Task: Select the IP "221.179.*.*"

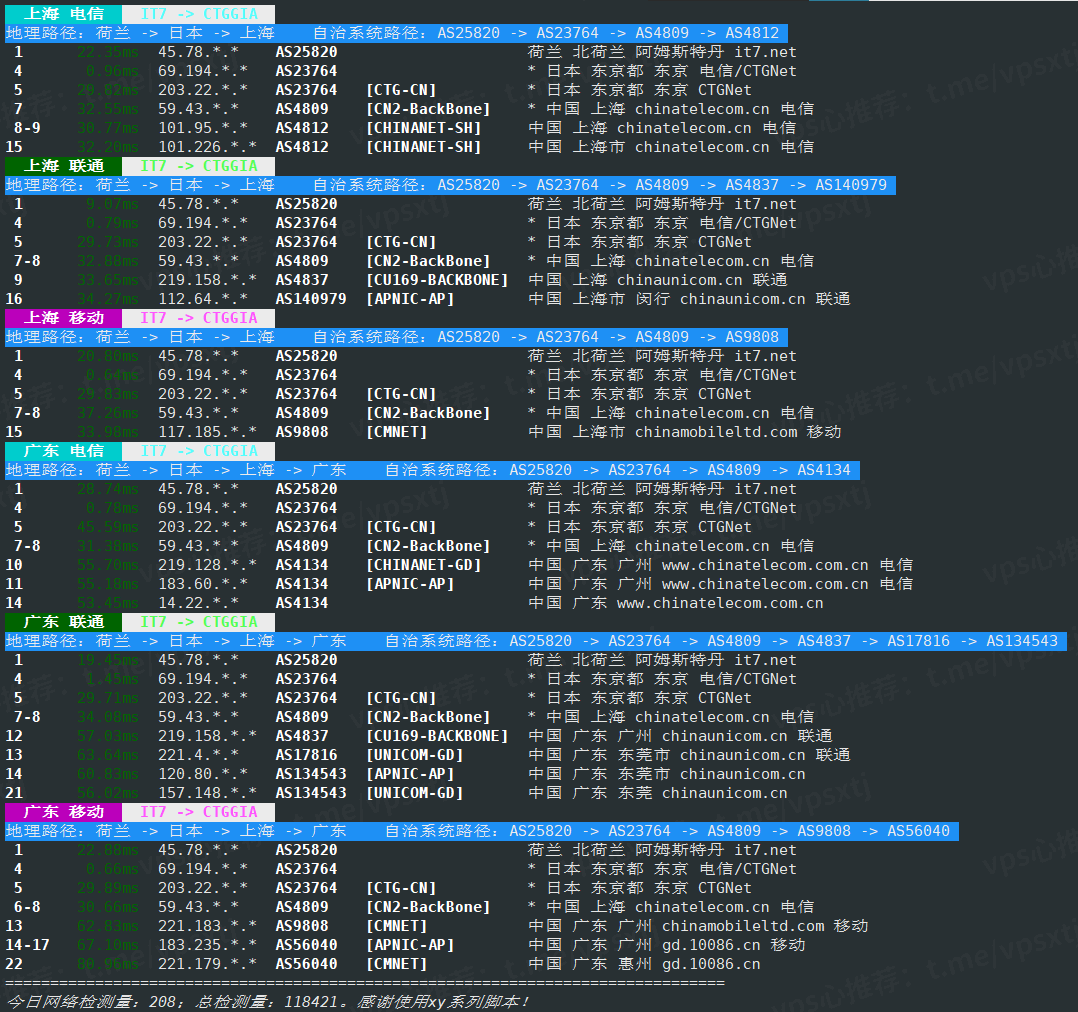Action: pos(208,964)
